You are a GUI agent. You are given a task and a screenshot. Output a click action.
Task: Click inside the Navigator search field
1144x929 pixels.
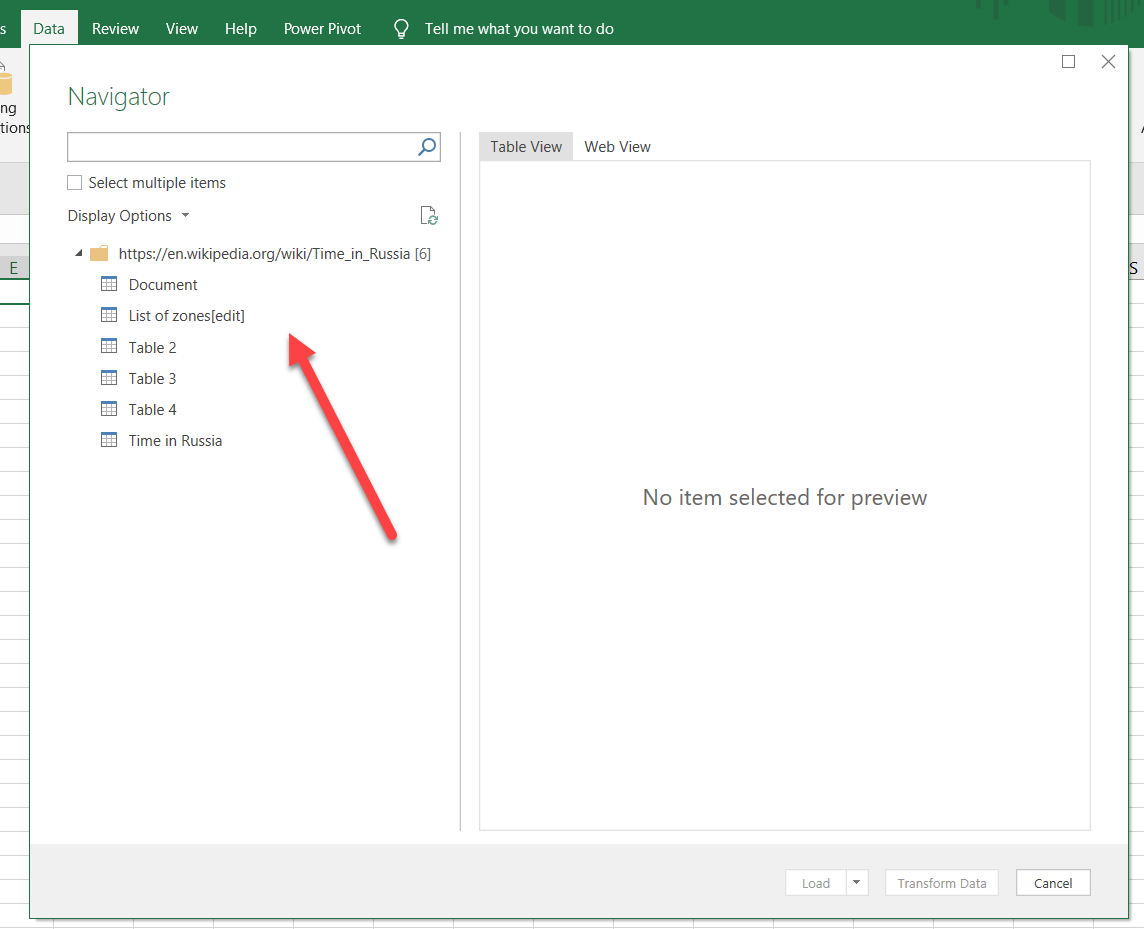(240, 146)
